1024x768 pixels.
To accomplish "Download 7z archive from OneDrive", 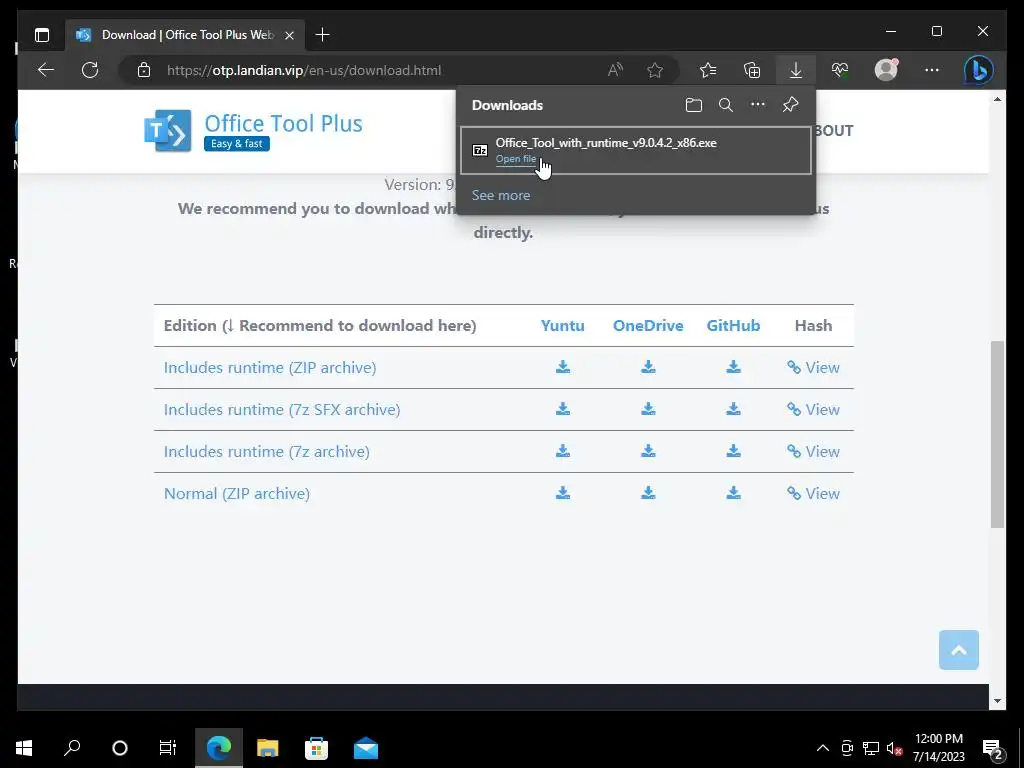I will (x=648, y=451).
